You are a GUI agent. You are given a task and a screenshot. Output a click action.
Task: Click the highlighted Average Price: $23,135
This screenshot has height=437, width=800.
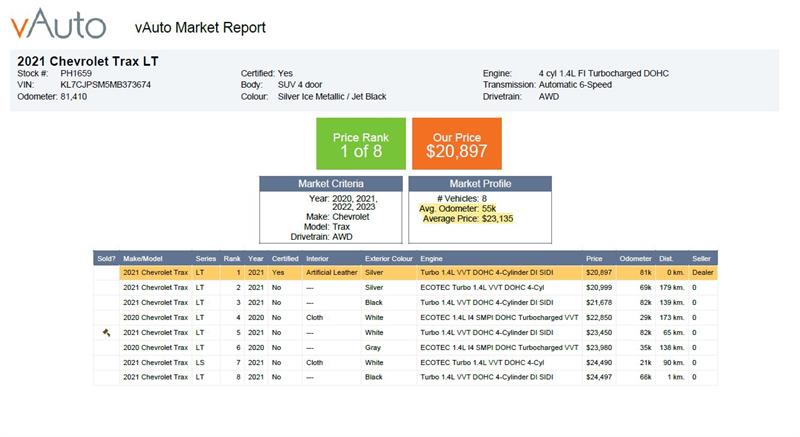[468, 219]
